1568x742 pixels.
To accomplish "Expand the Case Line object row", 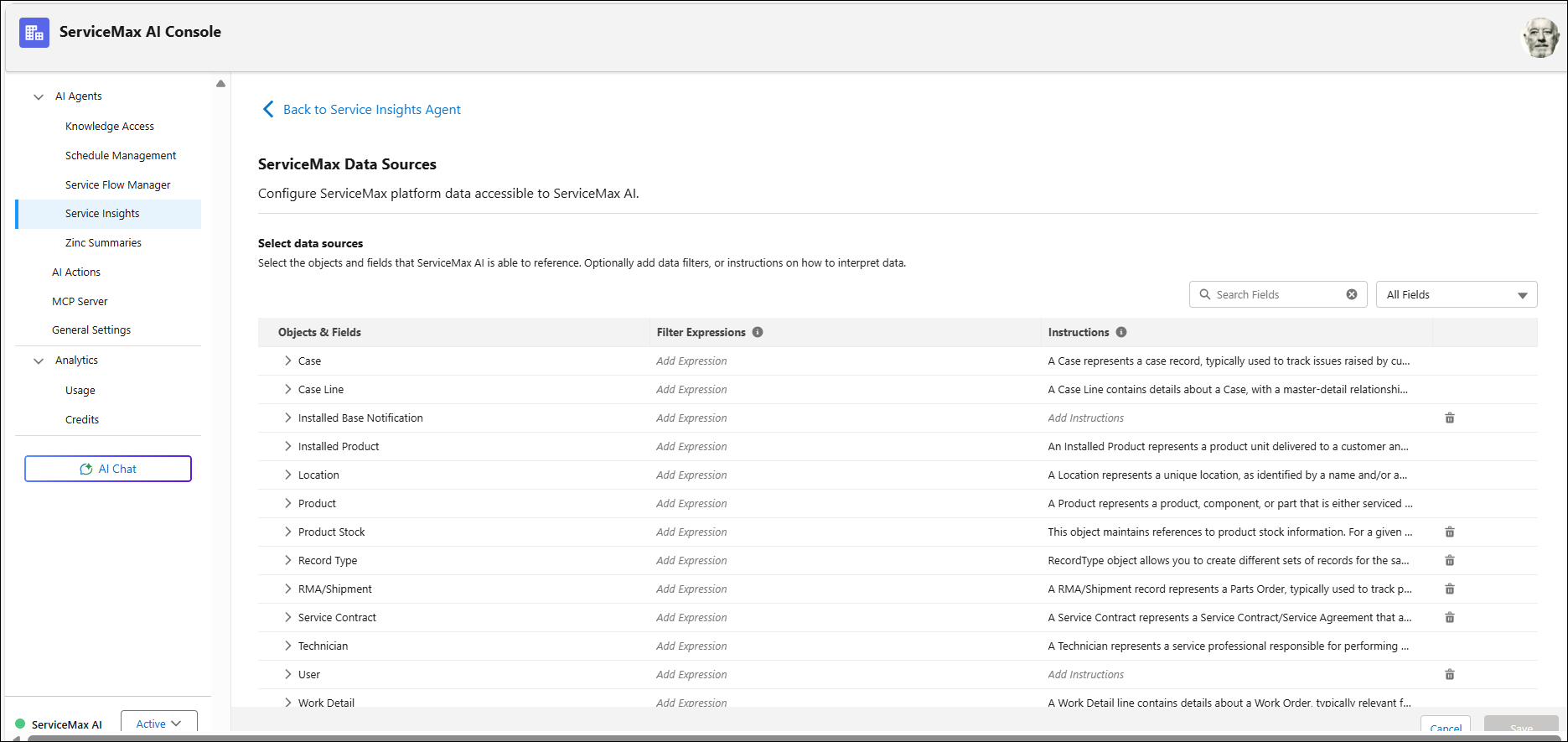I will pyautogui.click(x=287, y=389).
